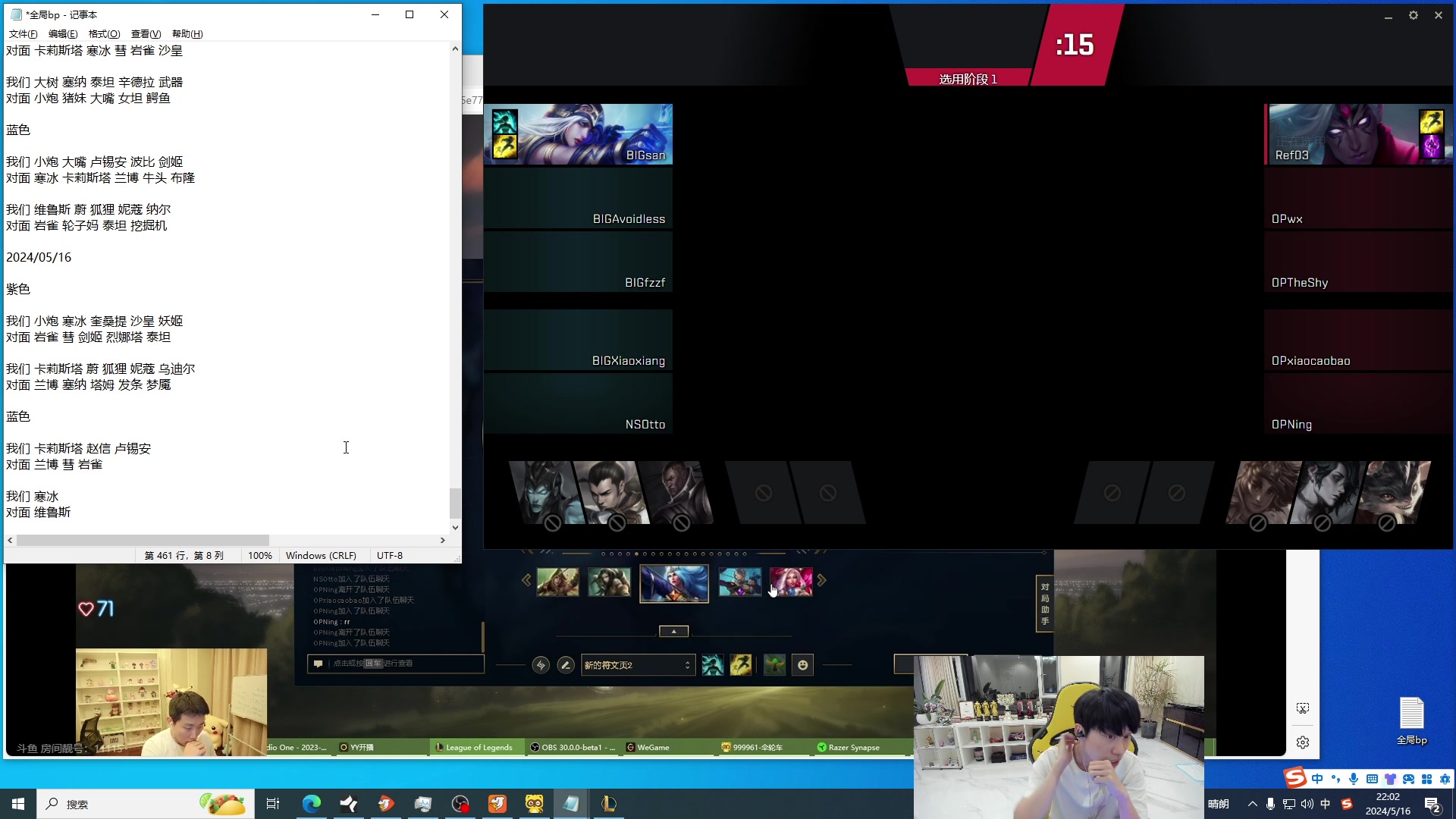Click the taskbar 搜索 search box
The width and height of the screenshot is (1456, 819).
tap(144, 804)
